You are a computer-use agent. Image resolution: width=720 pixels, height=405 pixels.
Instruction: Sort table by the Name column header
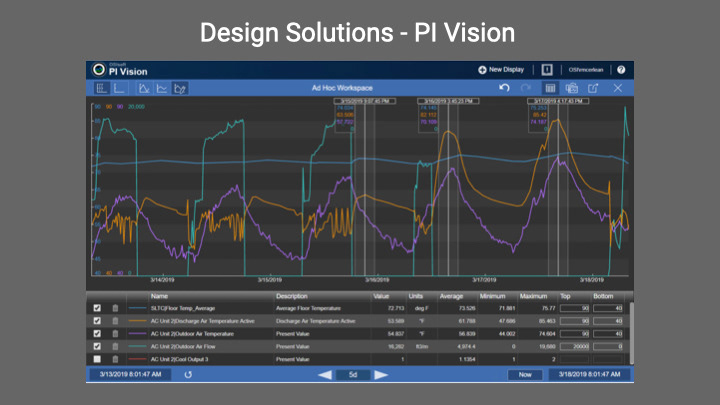coord(159,296)
